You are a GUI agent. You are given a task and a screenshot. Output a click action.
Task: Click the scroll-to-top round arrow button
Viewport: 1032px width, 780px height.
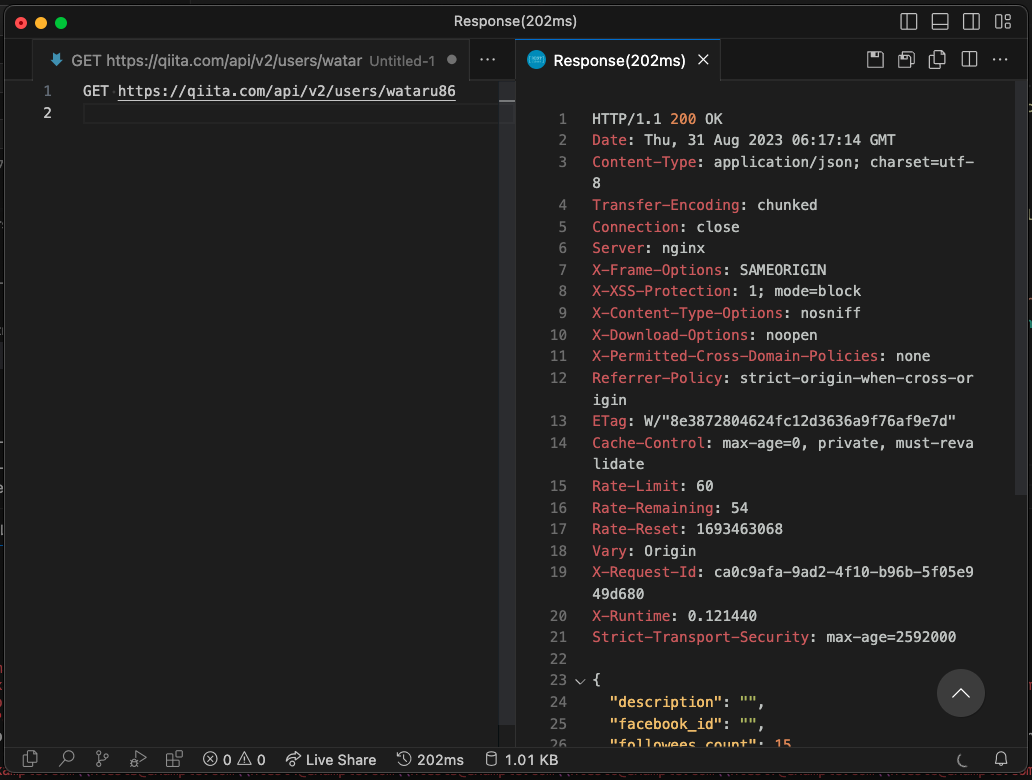961,693
